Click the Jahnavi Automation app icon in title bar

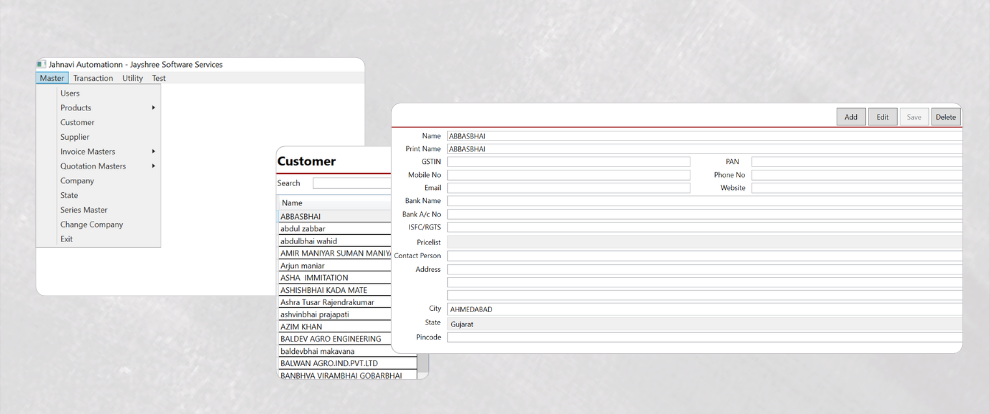[x=42, y=65]
